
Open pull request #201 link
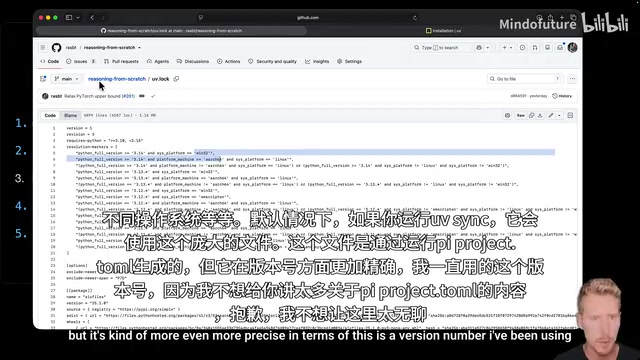128,96
